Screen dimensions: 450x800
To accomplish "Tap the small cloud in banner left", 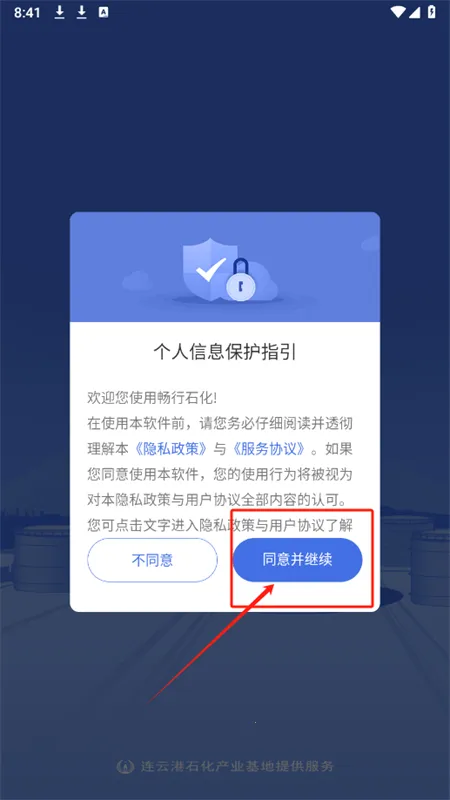I will pyautogui.click(x=138, y=281).
